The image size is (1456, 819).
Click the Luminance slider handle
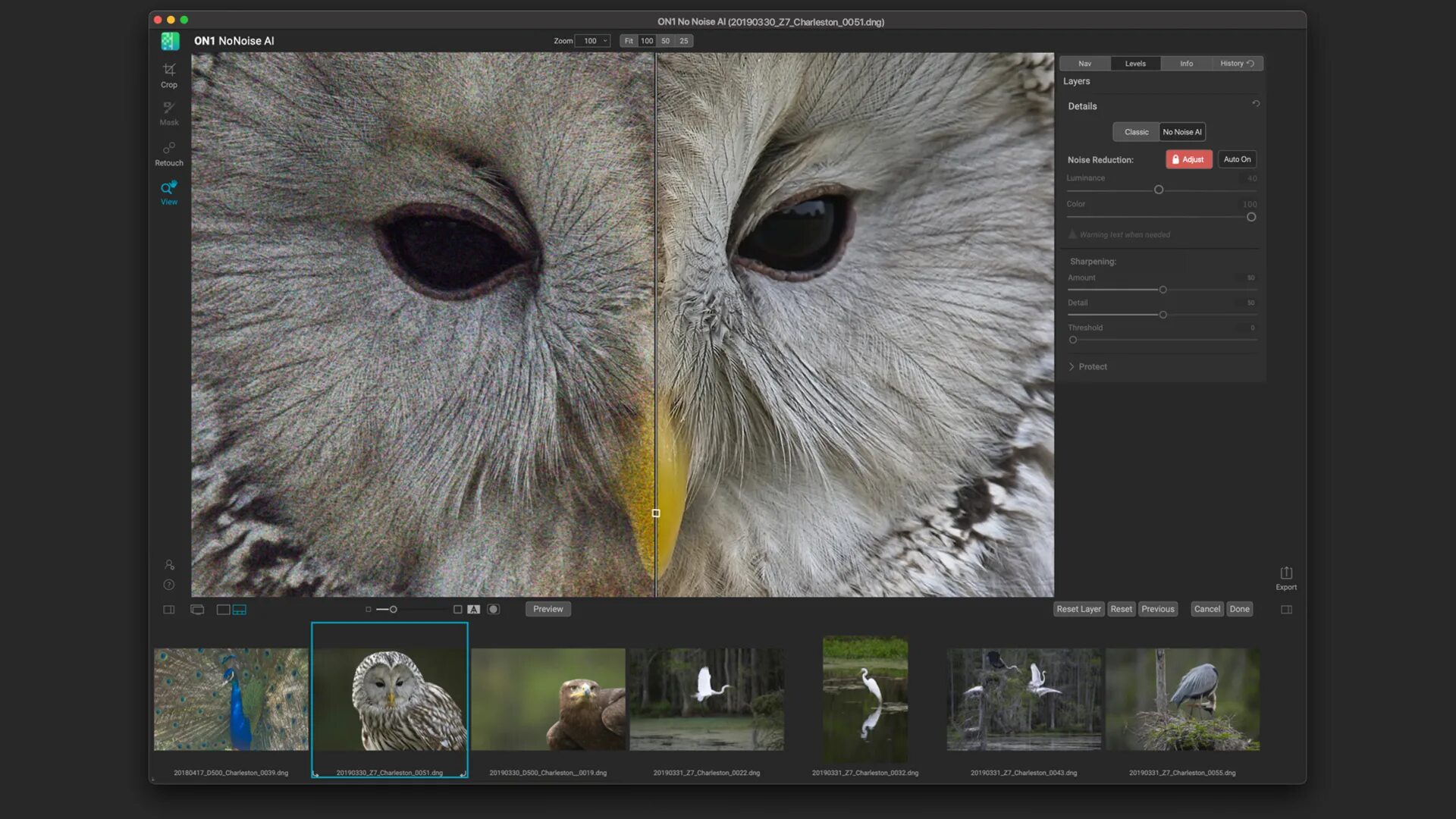[x=1158, y=190]
